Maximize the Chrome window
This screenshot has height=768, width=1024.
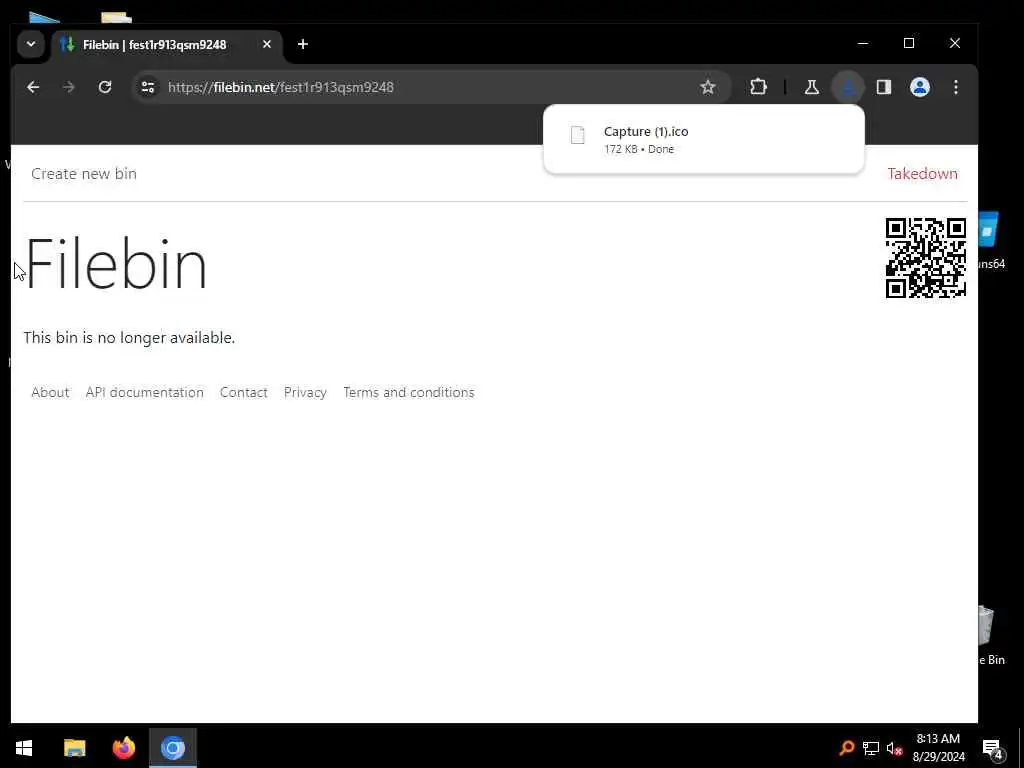tap(908, 43)
